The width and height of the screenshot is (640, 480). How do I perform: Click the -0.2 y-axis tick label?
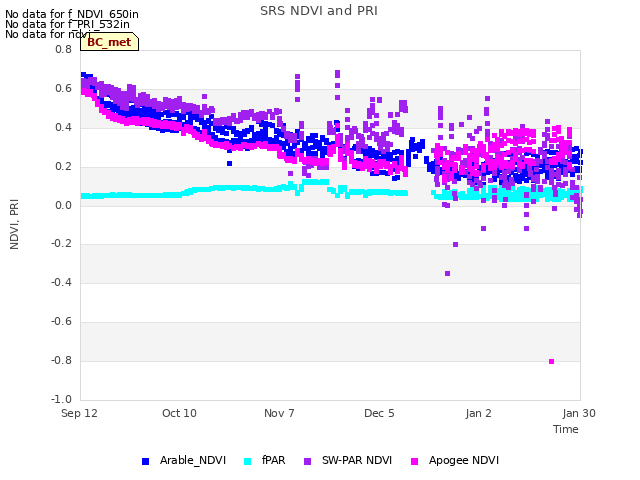[x=61, y=244]
